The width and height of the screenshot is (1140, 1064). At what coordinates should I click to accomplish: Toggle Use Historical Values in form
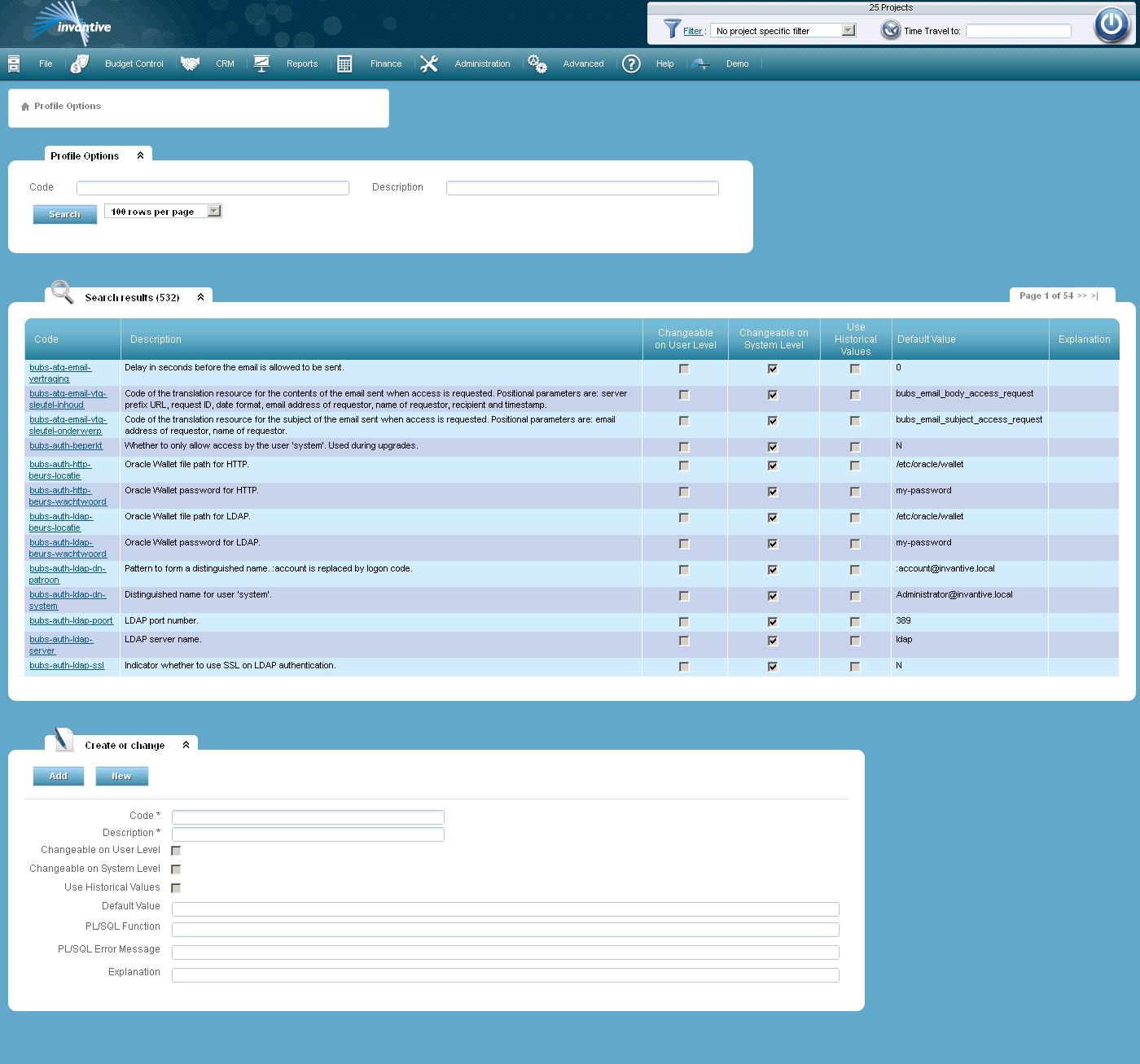coord(176,888)
